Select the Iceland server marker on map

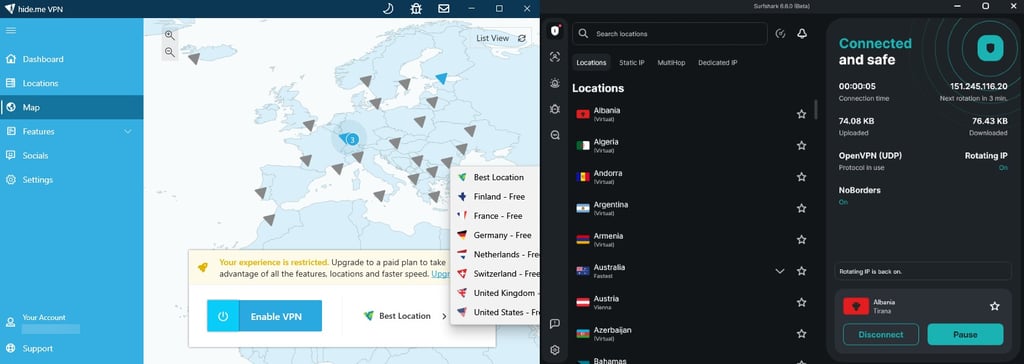[194, 59]
